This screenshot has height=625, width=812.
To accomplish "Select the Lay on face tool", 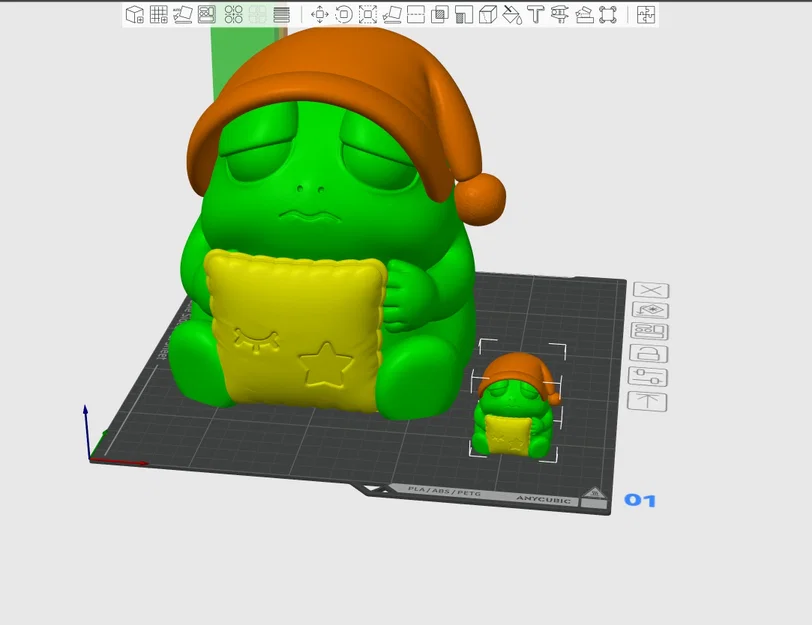I will 392,14.
